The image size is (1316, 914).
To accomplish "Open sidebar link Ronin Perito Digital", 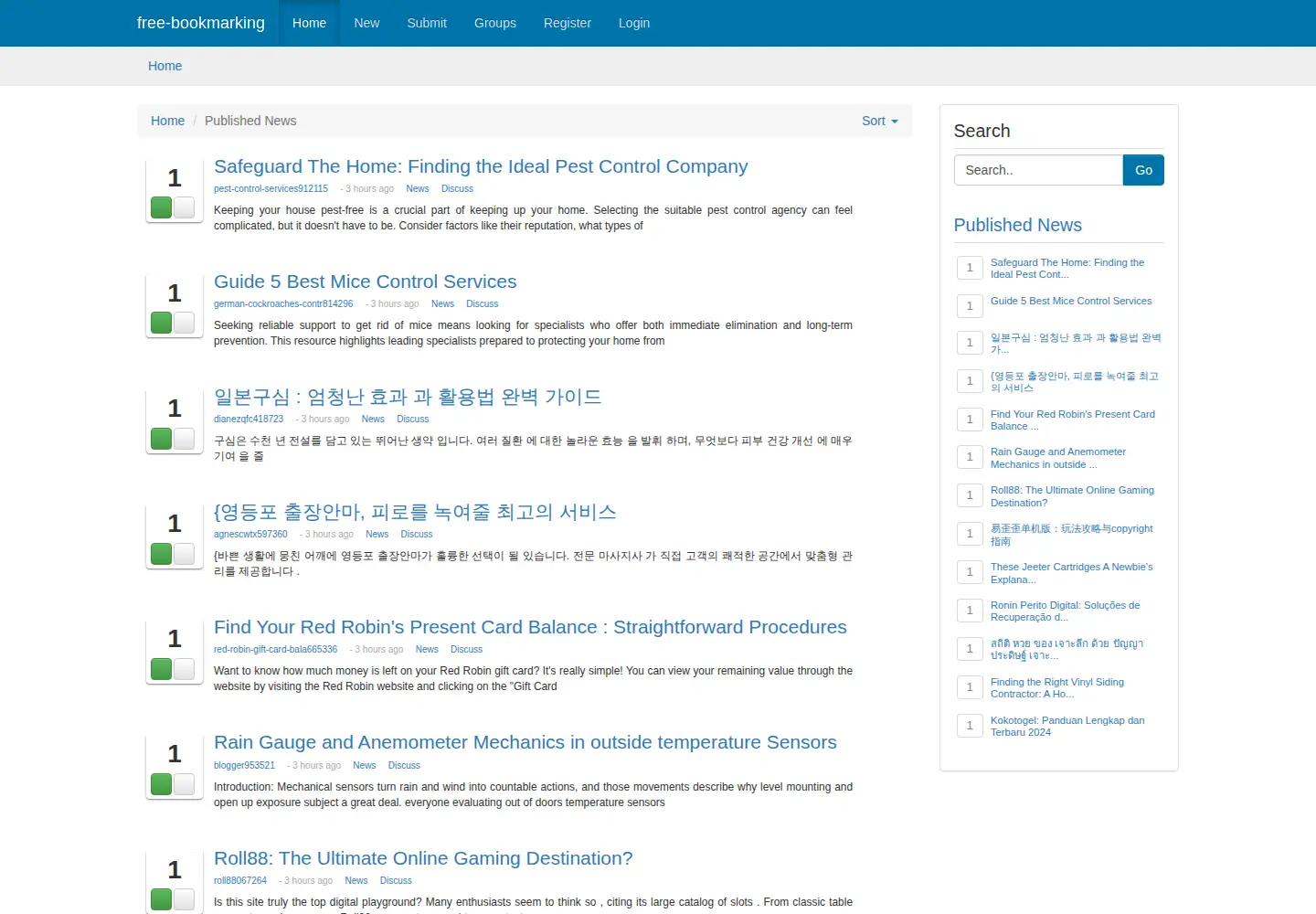I will tap(1065, 611).
